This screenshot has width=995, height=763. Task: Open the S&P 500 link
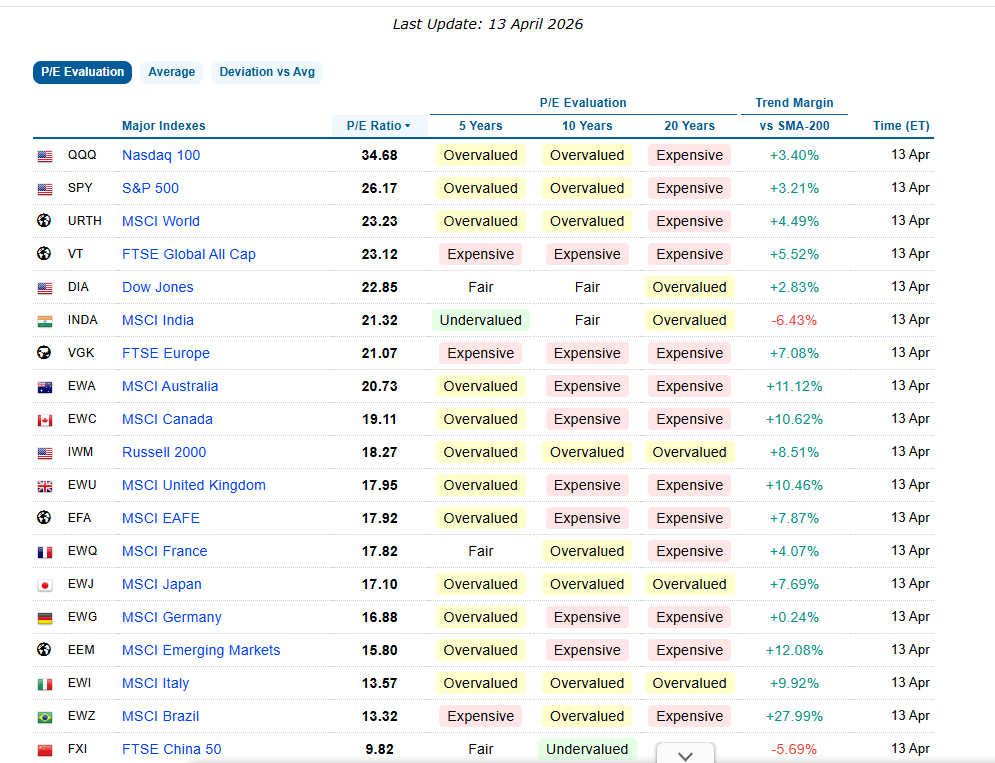(x=150, y=188)
